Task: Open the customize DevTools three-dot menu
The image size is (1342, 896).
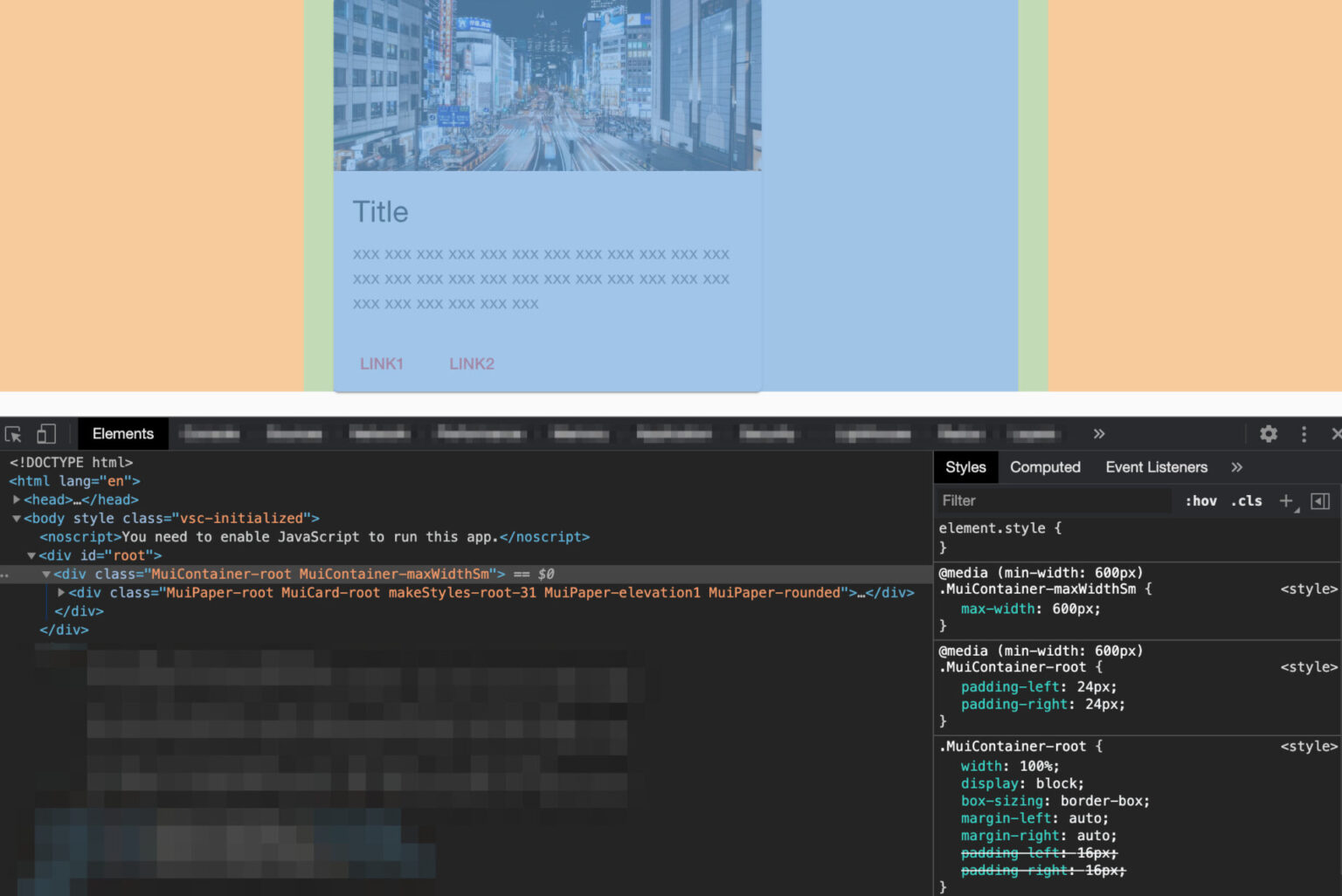Action: click(1304, 433)
